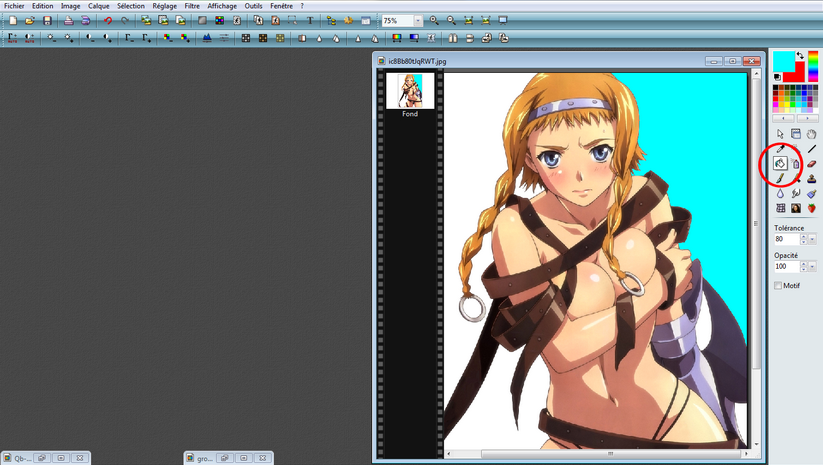Click the cyan foreground color swatch
The image size is (823, 465).
click(x=783, y=61)
